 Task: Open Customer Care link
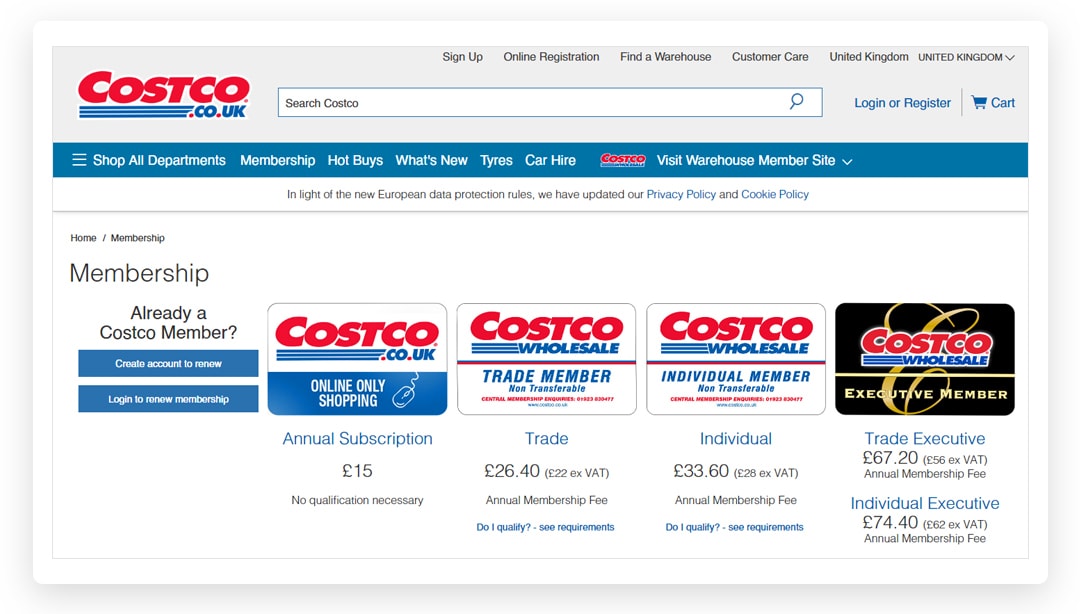click(770, 57)
